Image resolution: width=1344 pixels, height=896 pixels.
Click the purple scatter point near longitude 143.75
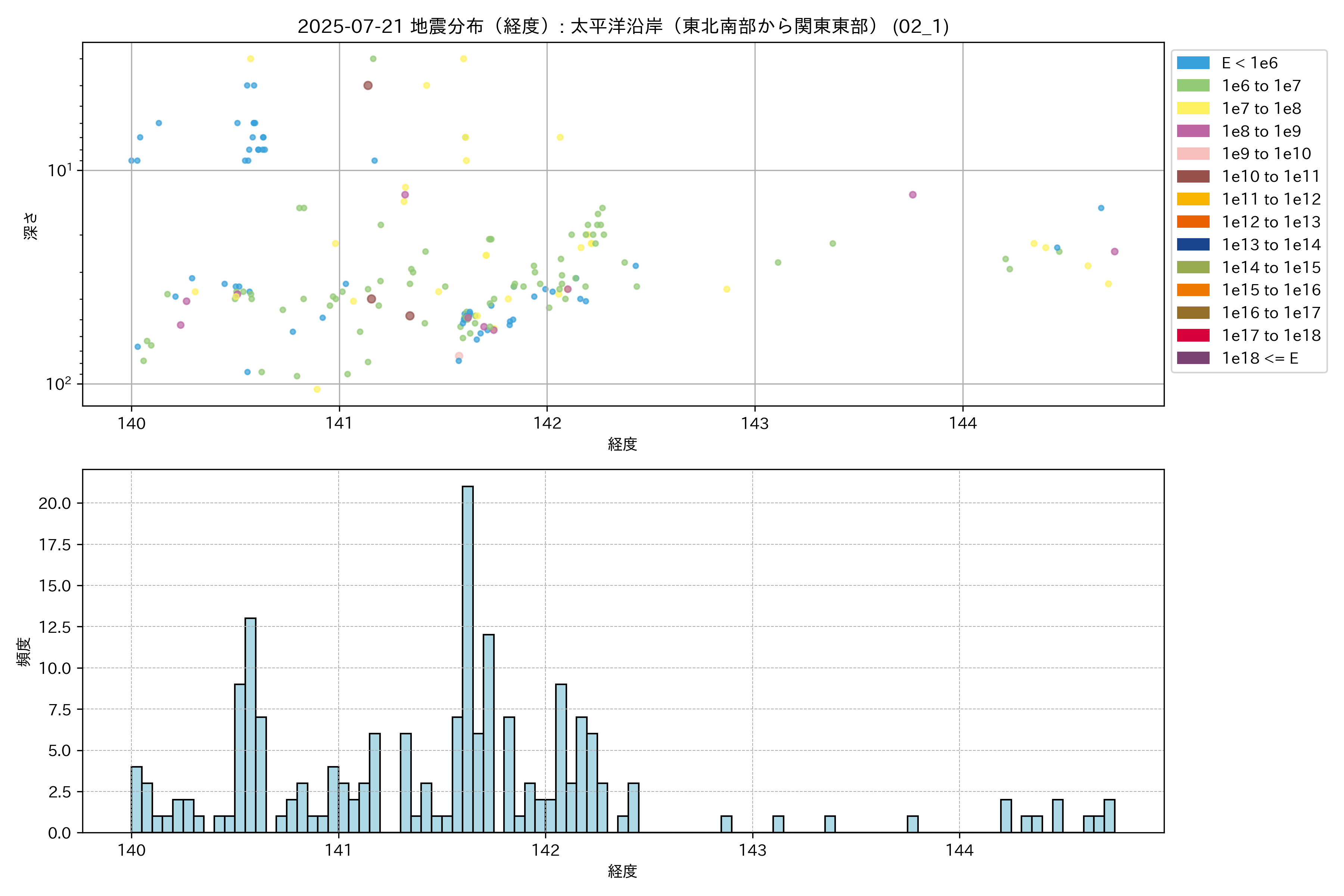912,195
